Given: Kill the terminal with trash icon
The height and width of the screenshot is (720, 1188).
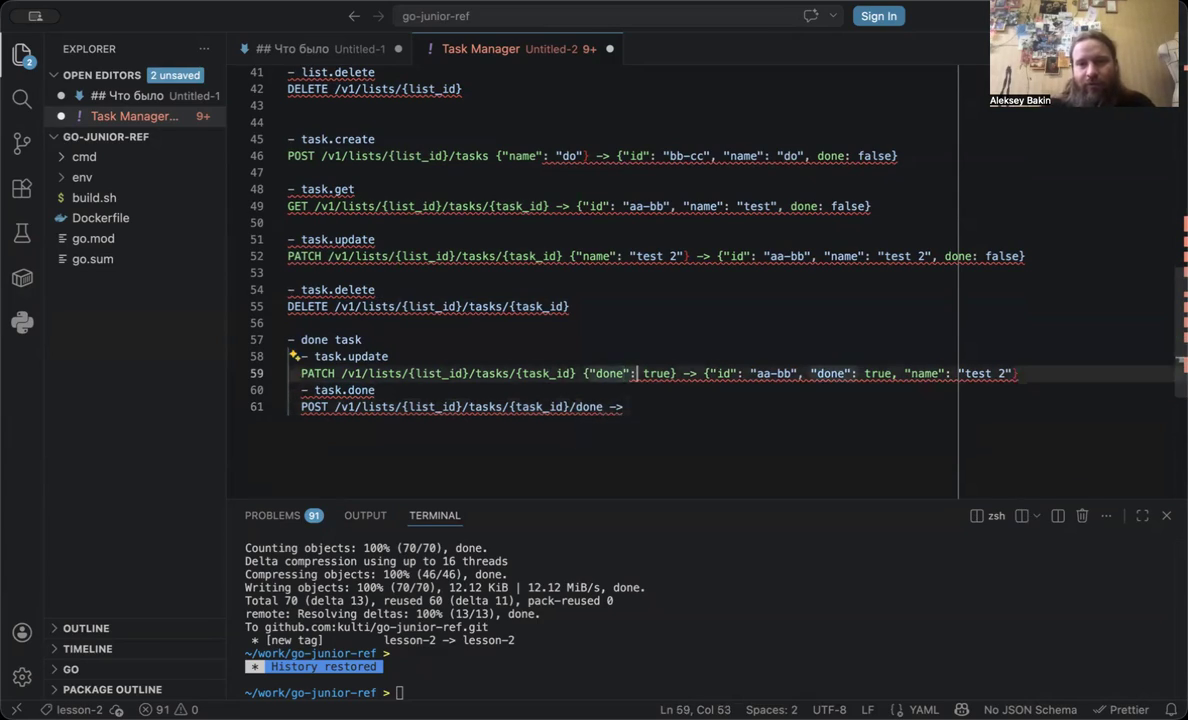Looking at the screenshot, I should [x=1082, y=515].
